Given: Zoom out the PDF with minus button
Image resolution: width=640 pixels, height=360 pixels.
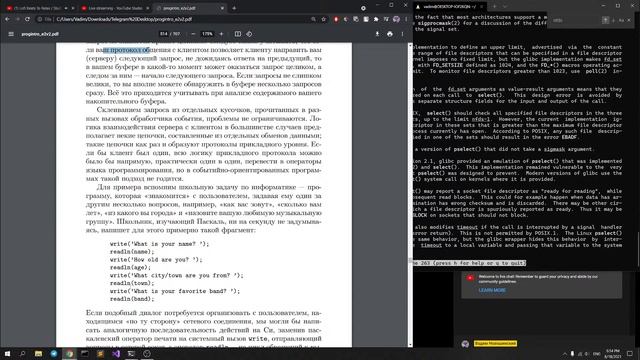Looking at the screenshot, I should (193, 34).
